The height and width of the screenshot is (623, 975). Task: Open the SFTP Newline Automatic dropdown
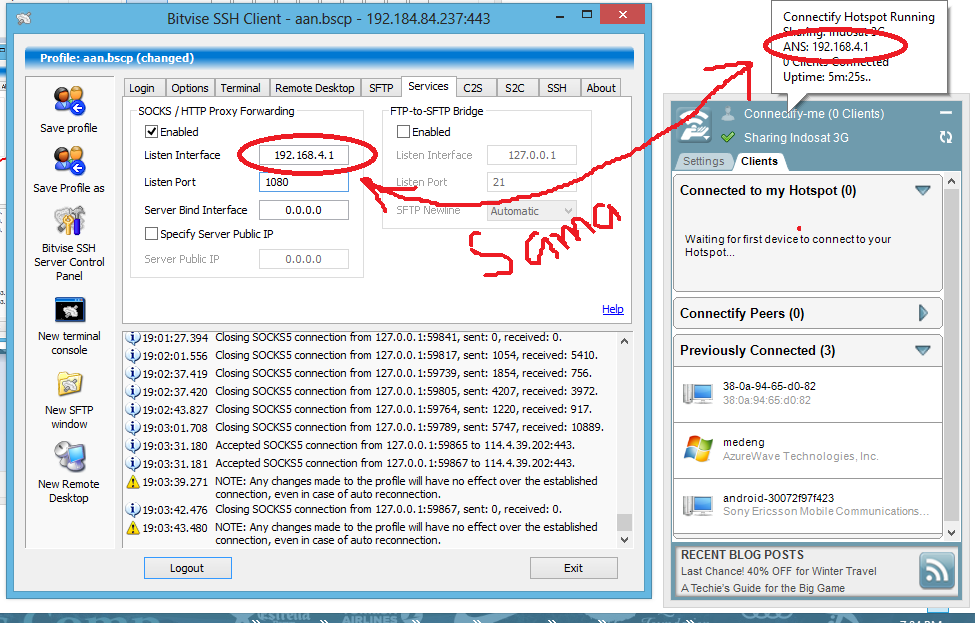point(532,211)
